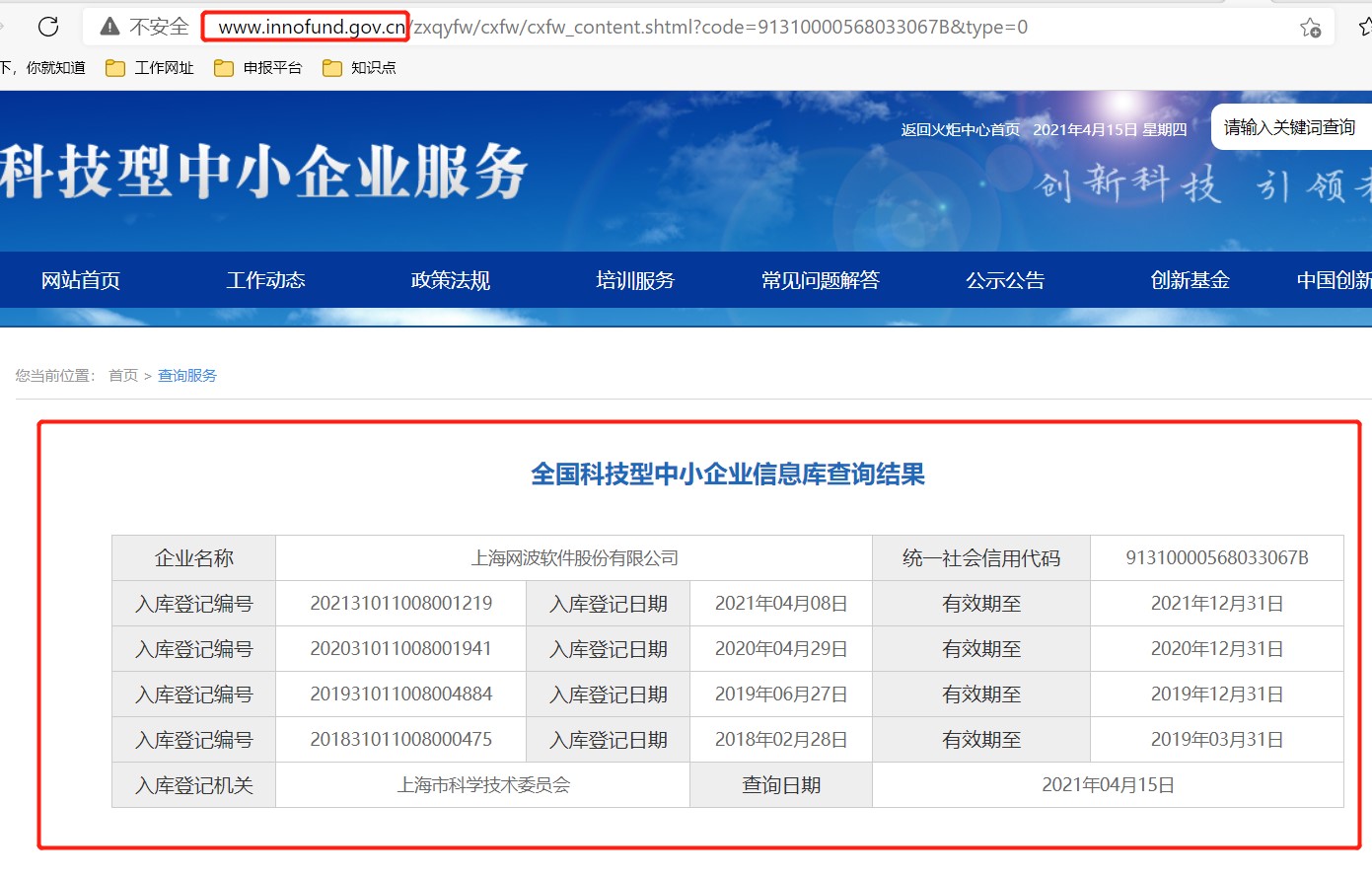
Task: Click the 统一社会信用代码 header cell
Action: (981, 558)
